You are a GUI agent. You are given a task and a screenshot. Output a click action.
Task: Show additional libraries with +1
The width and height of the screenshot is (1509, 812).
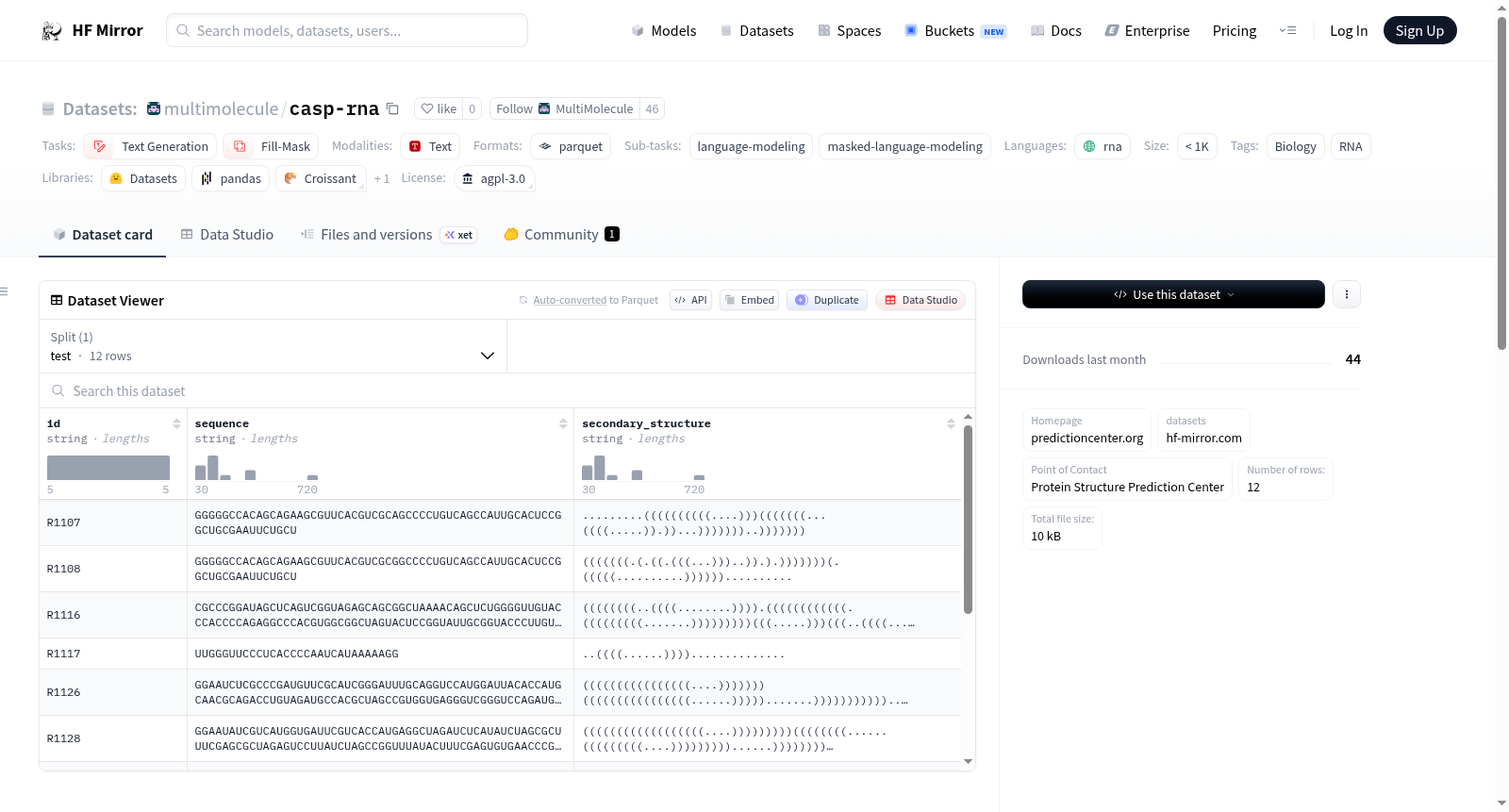[382, 178]
